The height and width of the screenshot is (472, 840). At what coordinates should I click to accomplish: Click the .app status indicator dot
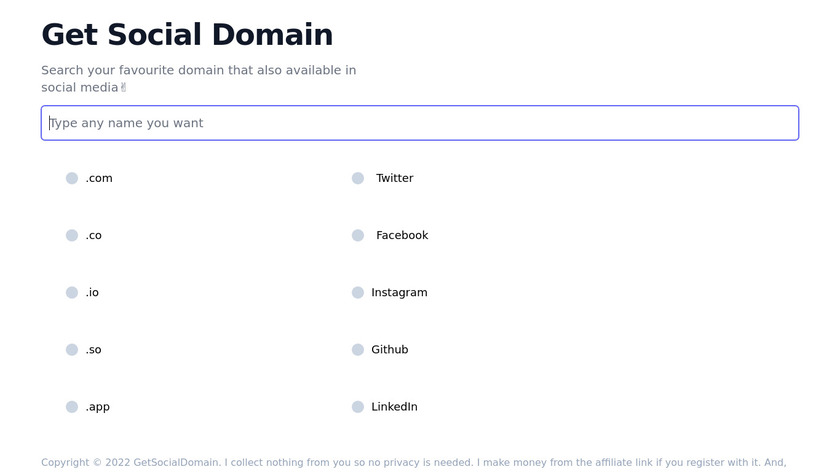coord(72,406)
